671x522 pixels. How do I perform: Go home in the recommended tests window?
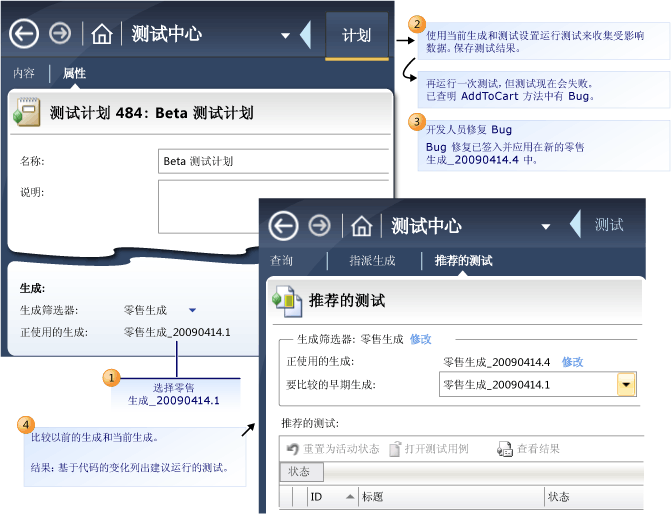(362, 226)
